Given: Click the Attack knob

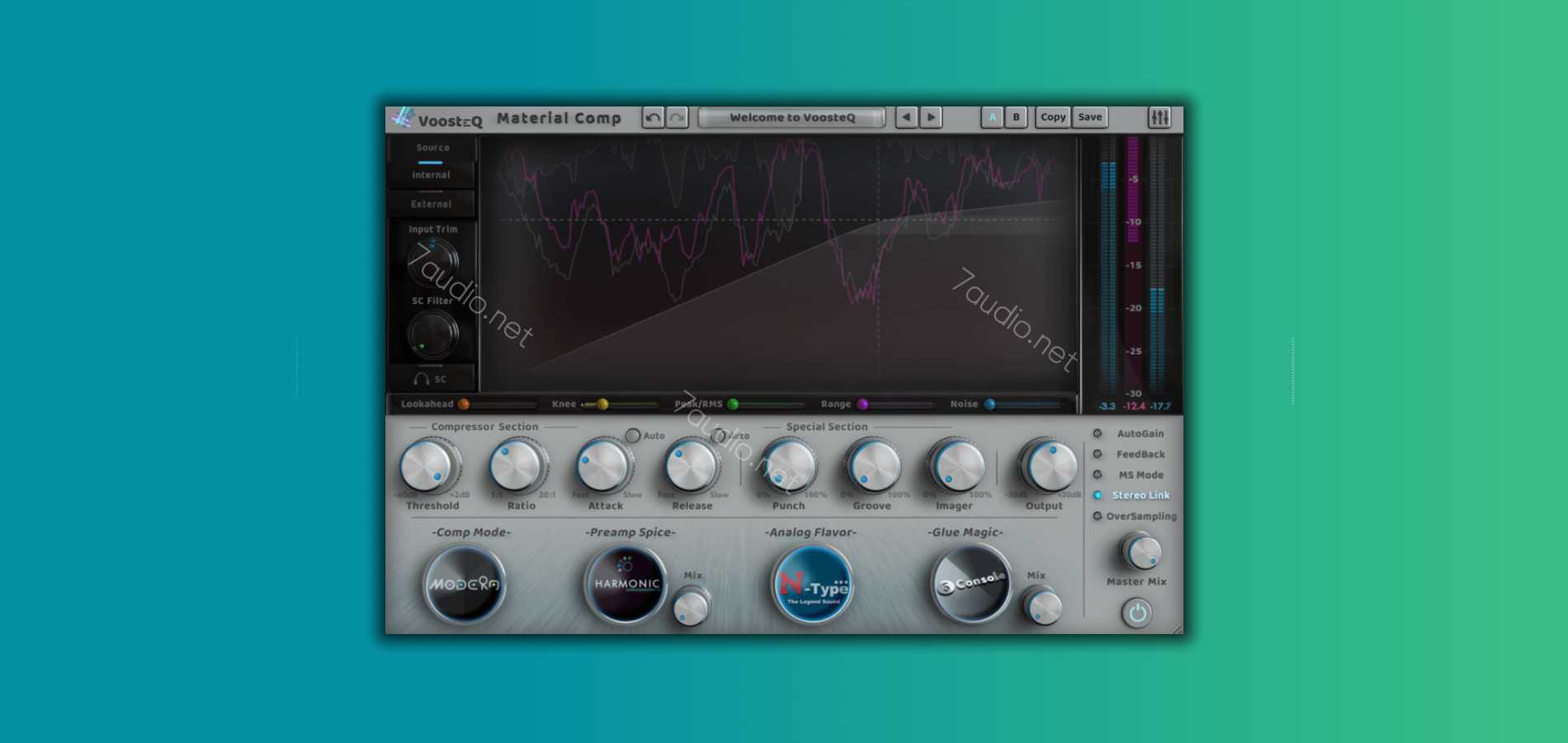Looking at the screenshot, I should point(604,466).
